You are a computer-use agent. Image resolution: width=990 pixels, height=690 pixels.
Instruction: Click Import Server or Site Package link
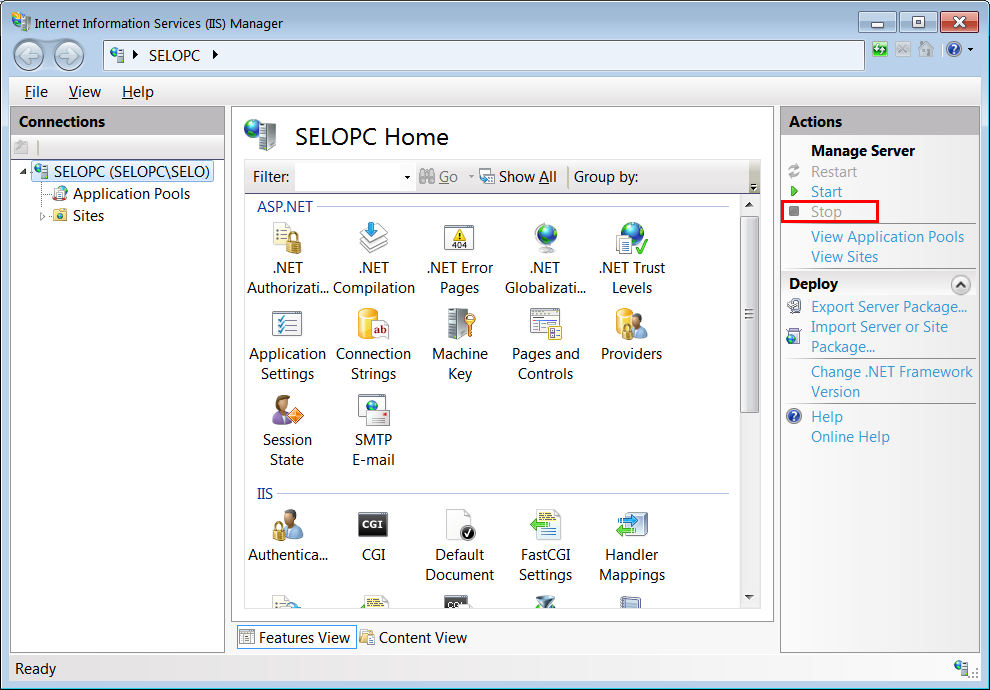point(879,336)
